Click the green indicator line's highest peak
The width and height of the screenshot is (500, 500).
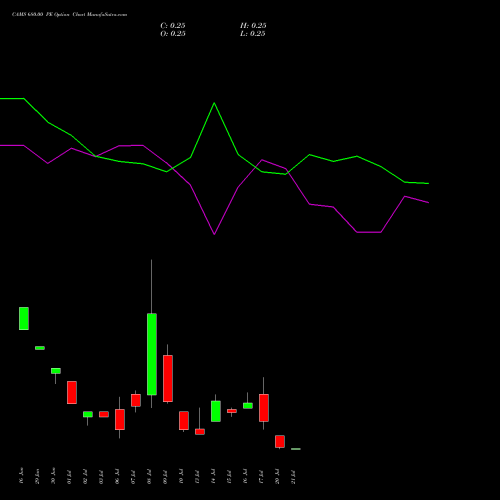[214, 103]
